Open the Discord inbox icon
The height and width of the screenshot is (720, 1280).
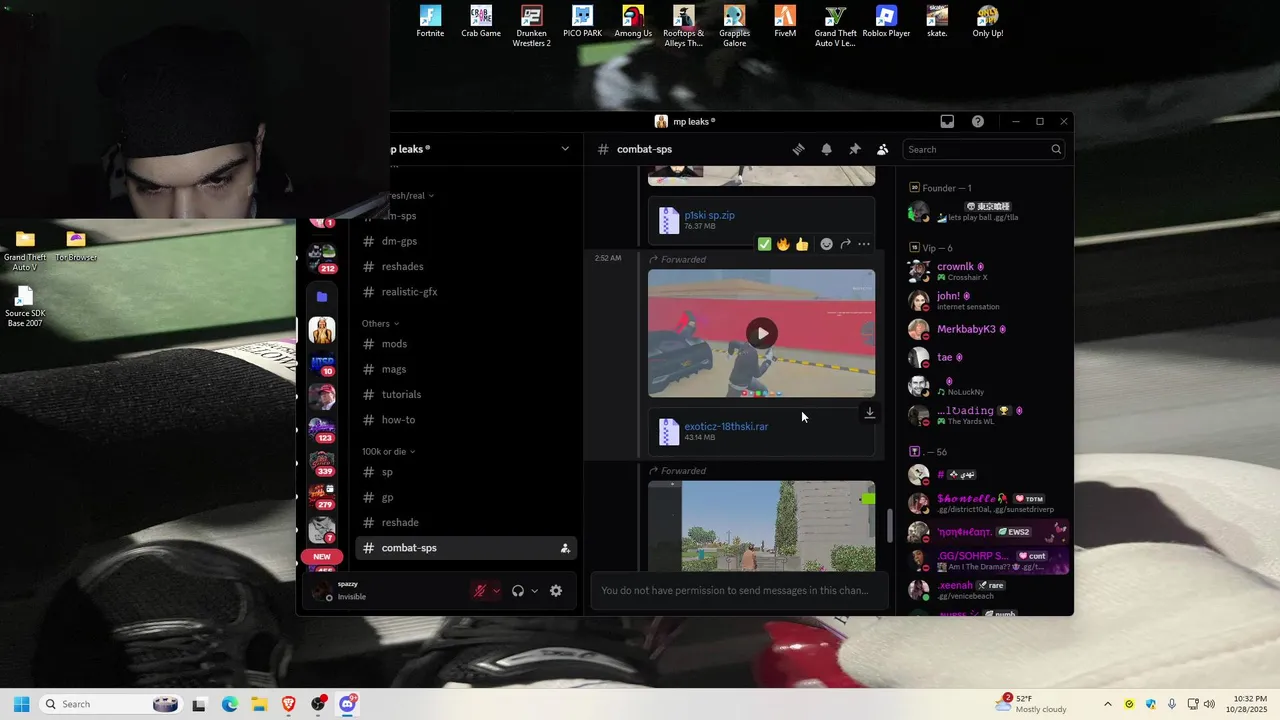947,121
